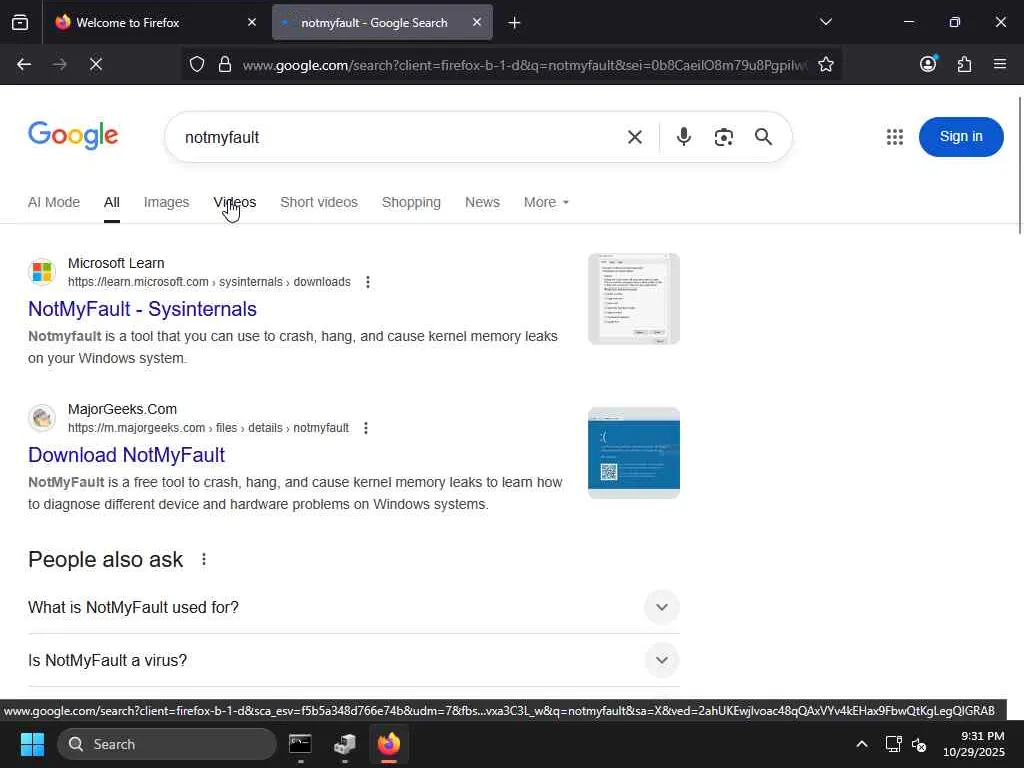Click the Sign in button
Viewport: 1024px width, 768px height.
tap(961, 136)
